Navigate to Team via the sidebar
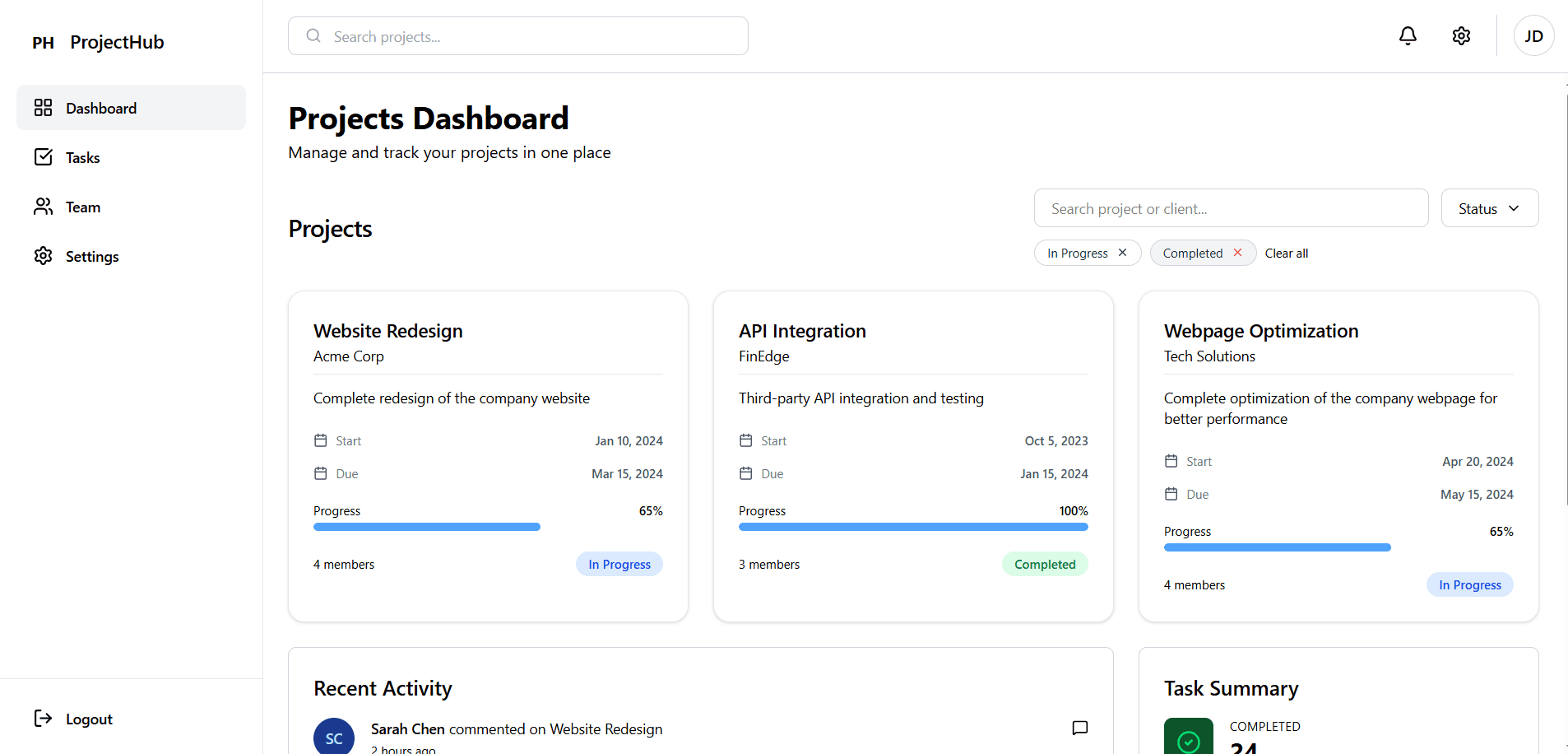The height and width of the screenshot is (754, 1568). (82, 207)
